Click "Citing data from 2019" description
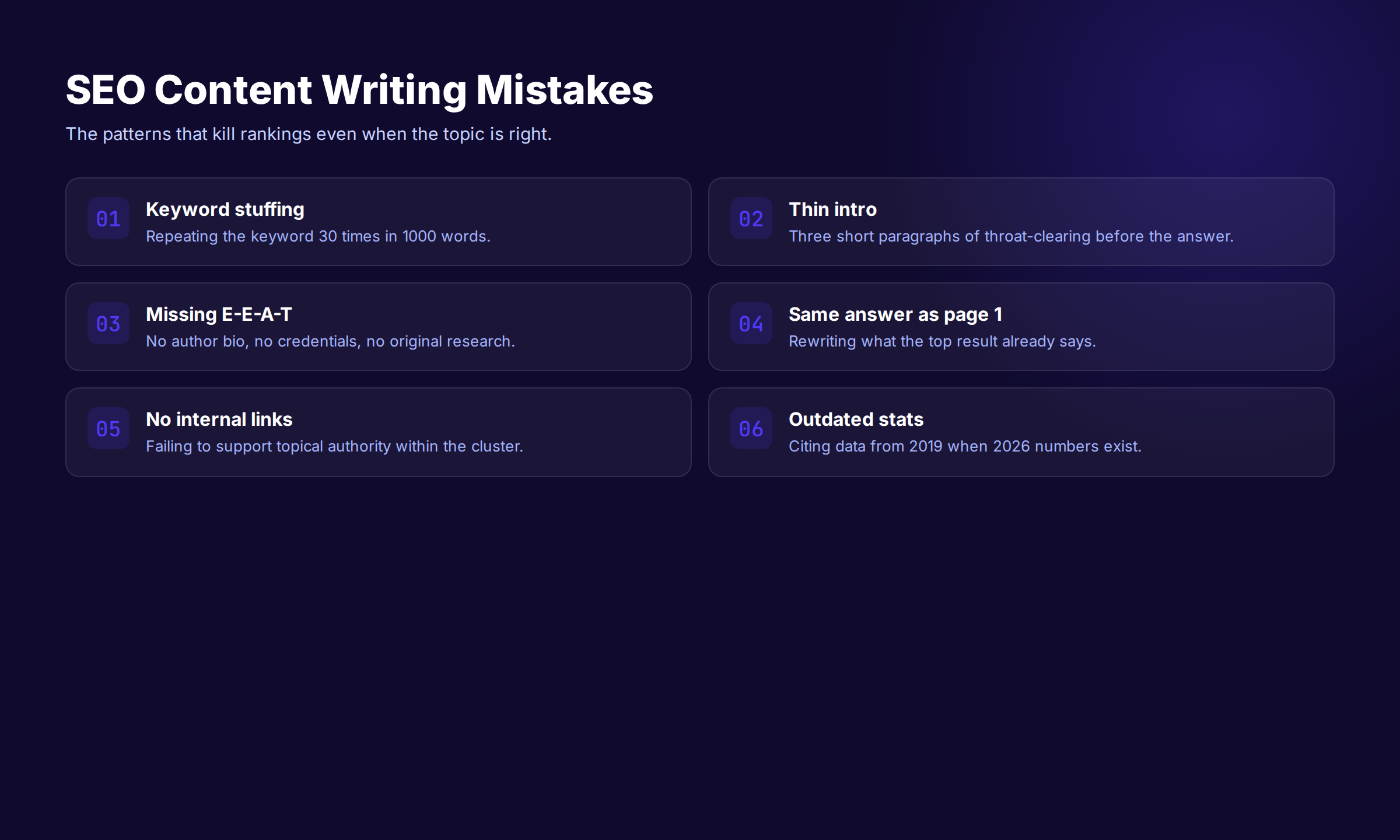The height and width of the screenshot is (840, 1400). pyautogui.click(x=965, y=446)
